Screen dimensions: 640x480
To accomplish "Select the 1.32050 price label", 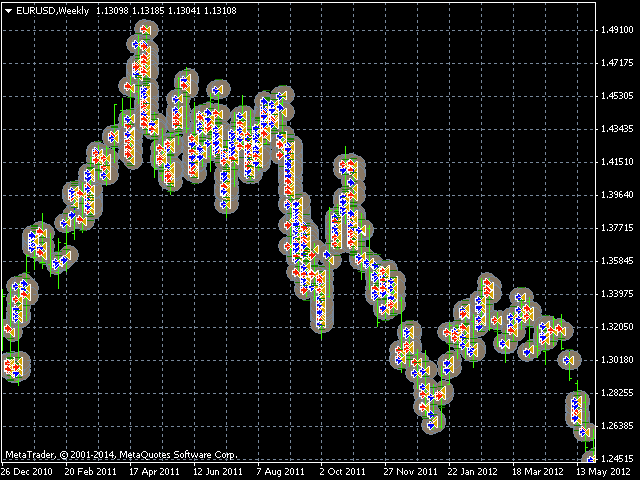I will point(617,327).
